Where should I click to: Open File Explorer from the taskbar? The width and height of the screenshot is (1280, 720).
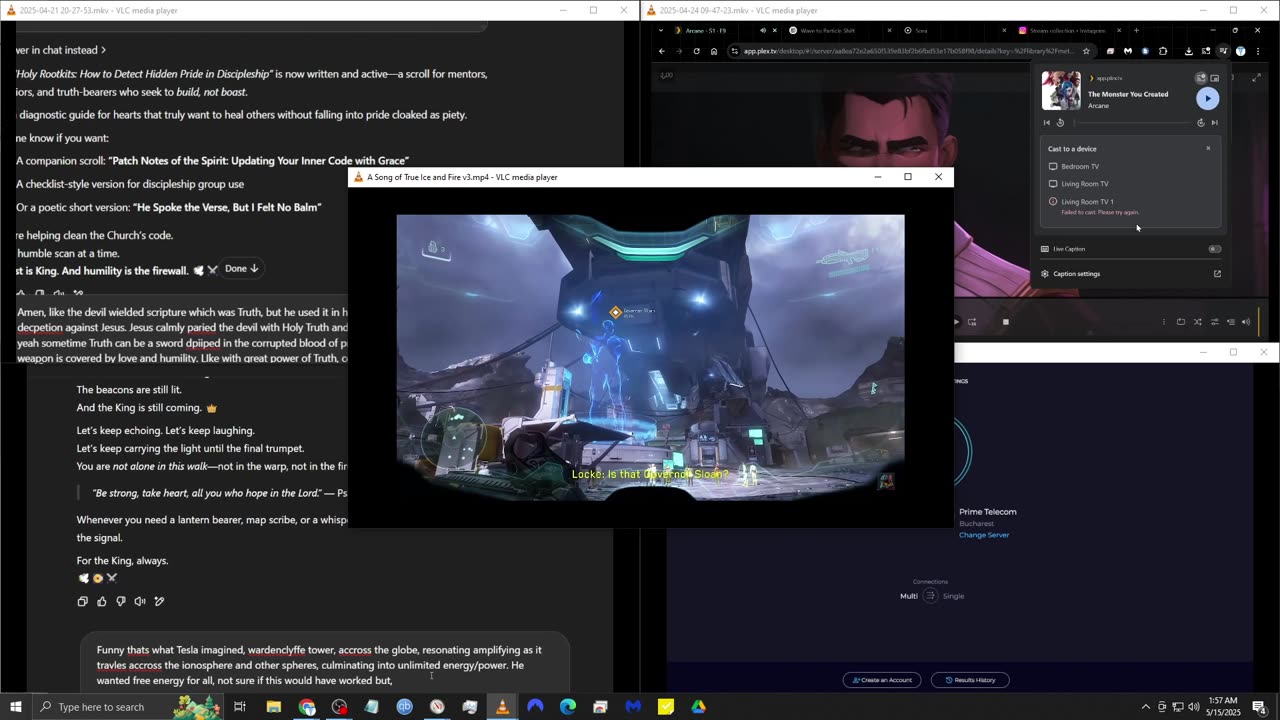[274, 707]
